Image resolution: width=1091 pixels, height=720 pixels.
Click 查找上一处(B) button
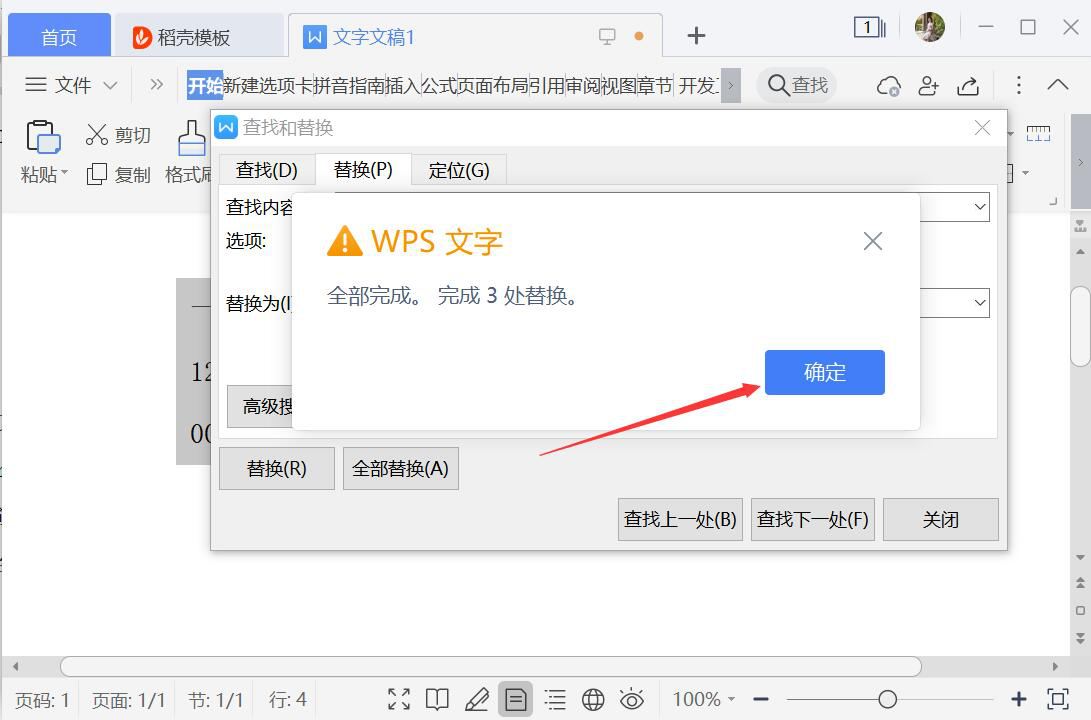[x=680, y=519]
